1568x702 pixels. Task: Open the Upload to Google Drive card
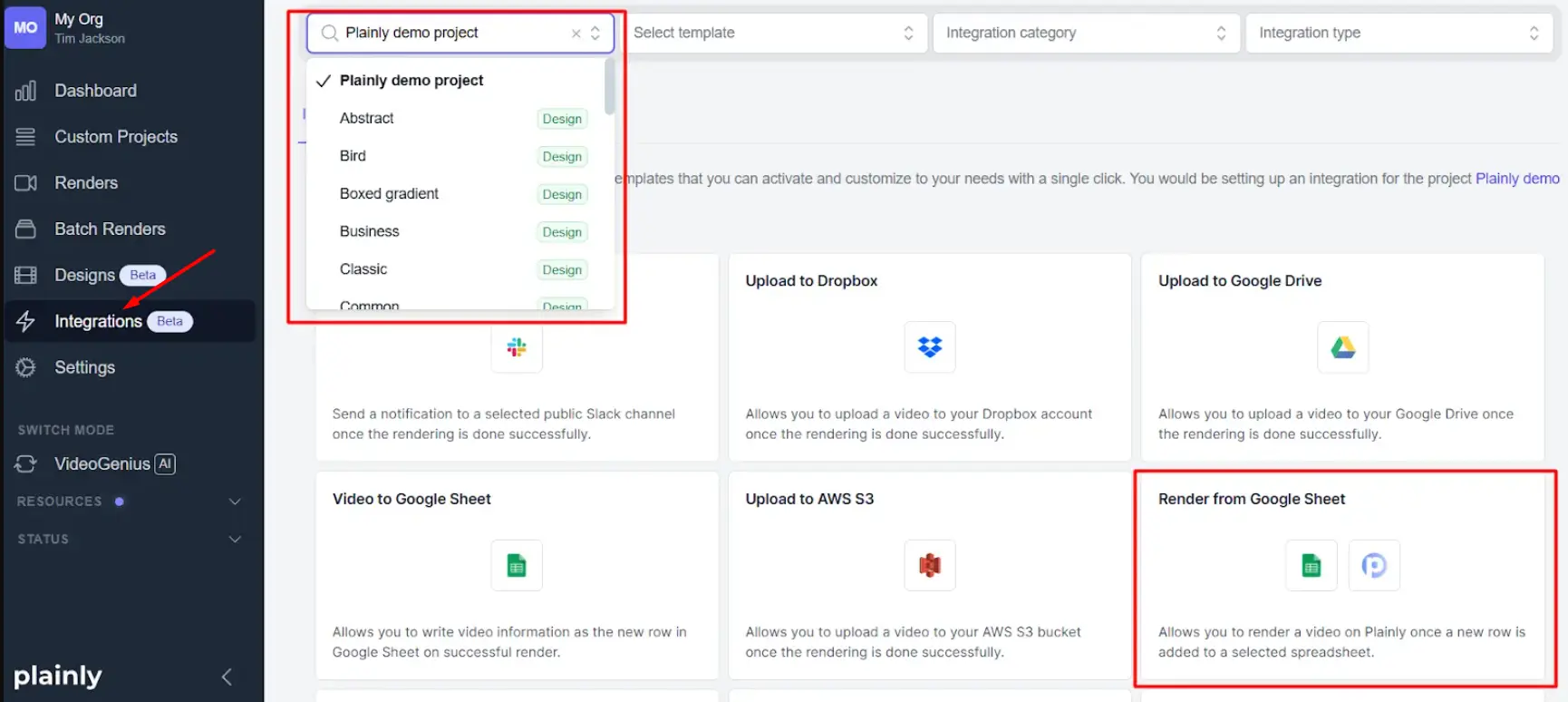1342,357
